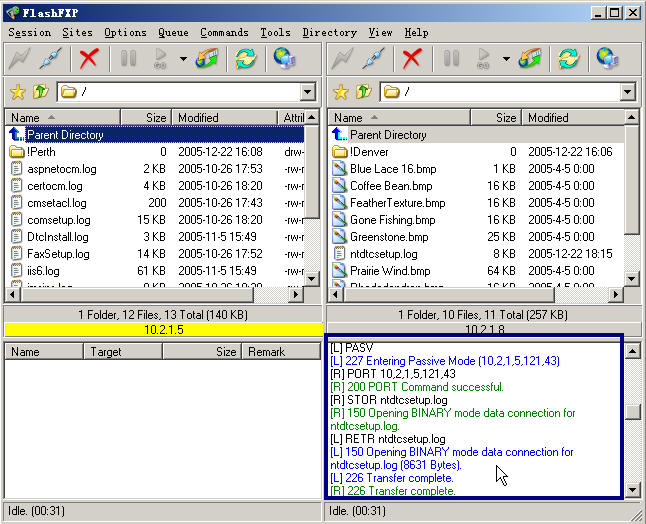
Task: Select comsetup.log file
Action: tap(155, 220)
